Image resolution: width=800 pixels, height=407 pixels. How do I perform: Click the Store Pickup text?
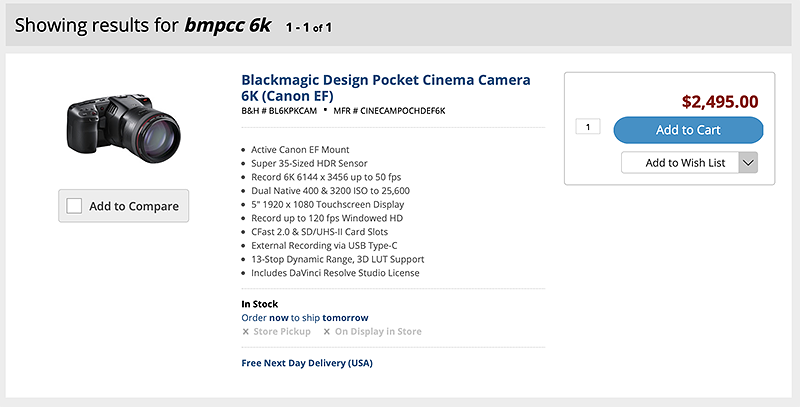point(282,332)
